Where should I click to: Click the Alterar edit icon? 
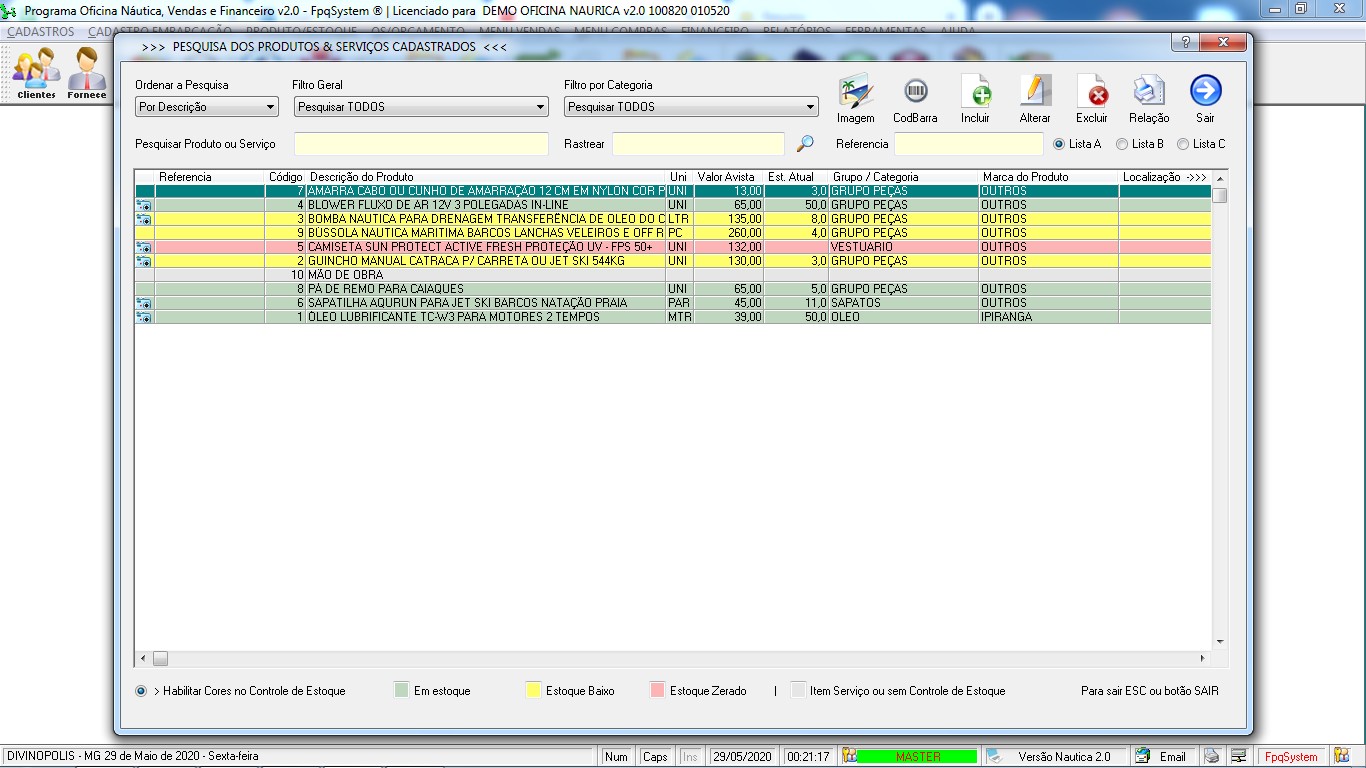(1035, 92)
